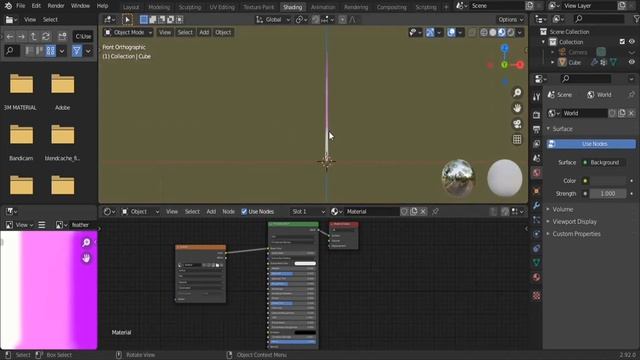The height and width of the screenshot is (360, 640).
Task: Click the Material name field
Action: coord(371,211)
